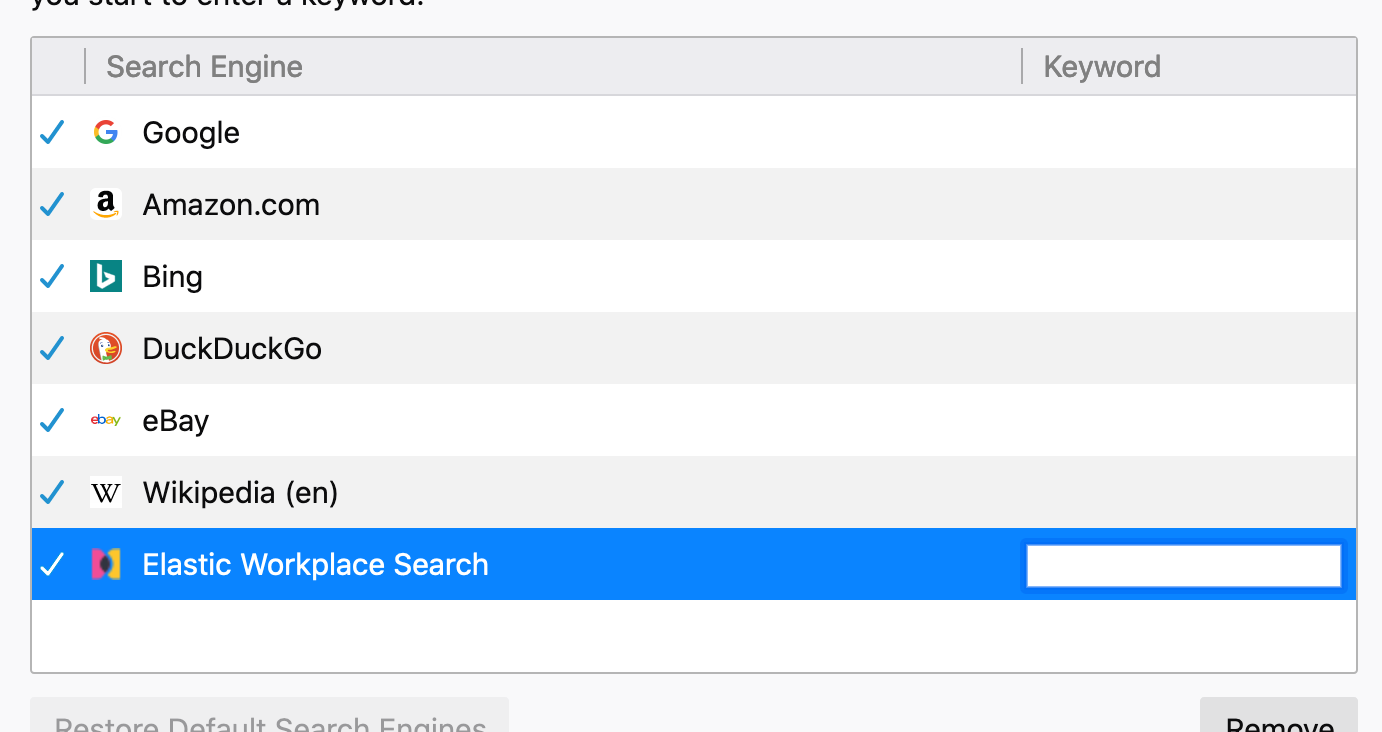1382x732 pixels.
Task: Click the eBay logo icon
Action: 105,419
